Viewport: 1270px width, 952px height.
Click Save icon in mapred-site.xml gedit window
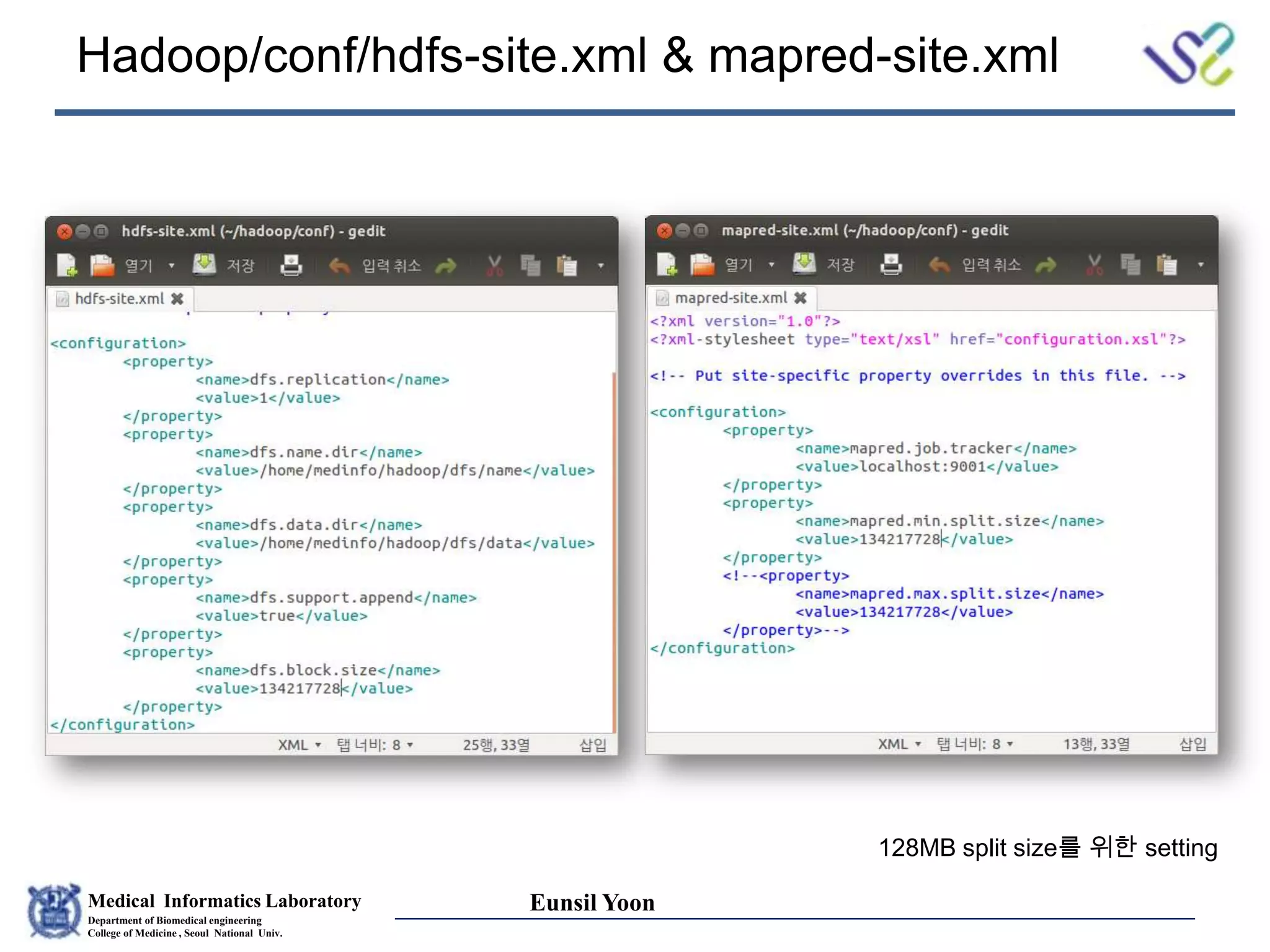click(804, 263)
